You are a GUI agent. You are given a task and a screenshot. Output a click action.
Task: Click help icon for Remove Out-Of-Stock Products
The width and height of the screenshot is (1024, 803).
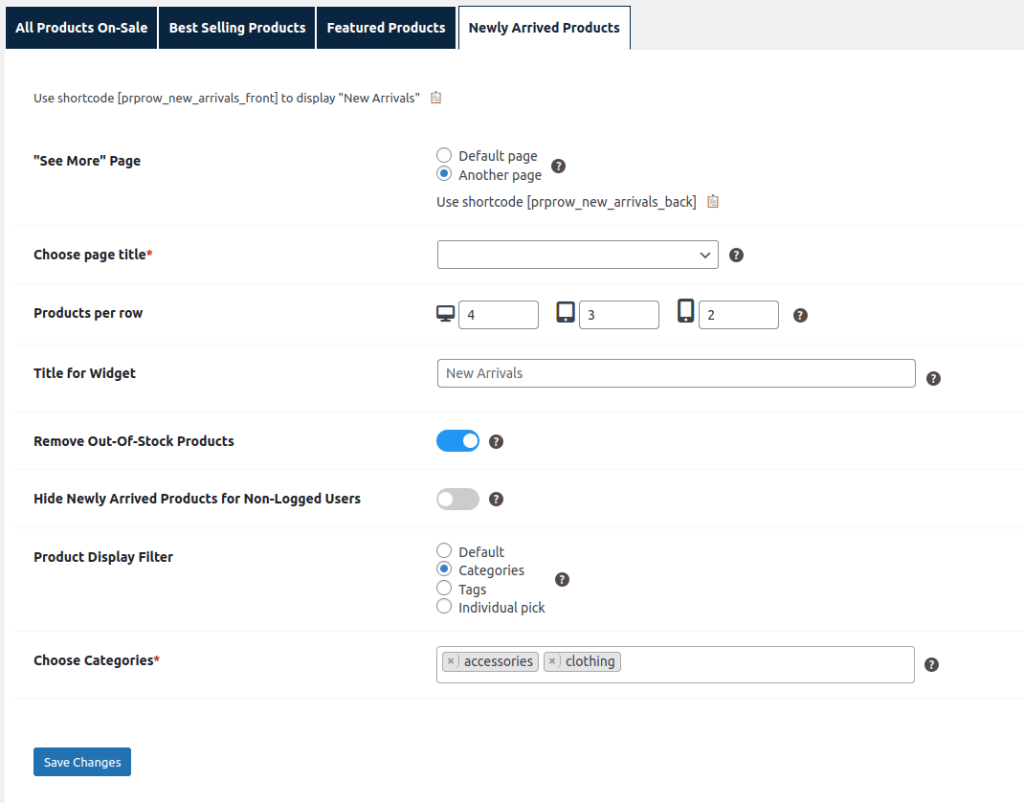(x=496, y=441)
